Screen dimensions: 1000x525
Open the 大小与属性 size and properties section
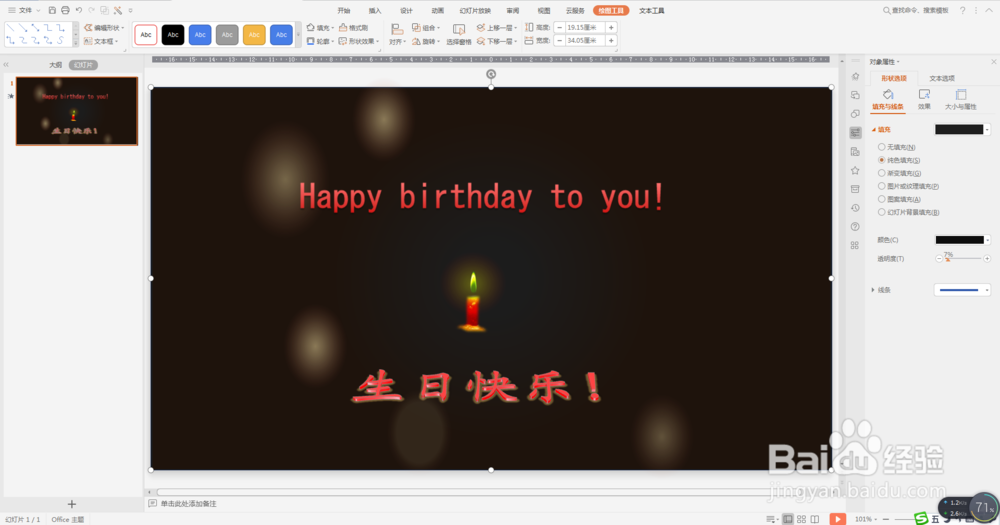[960, 100]
